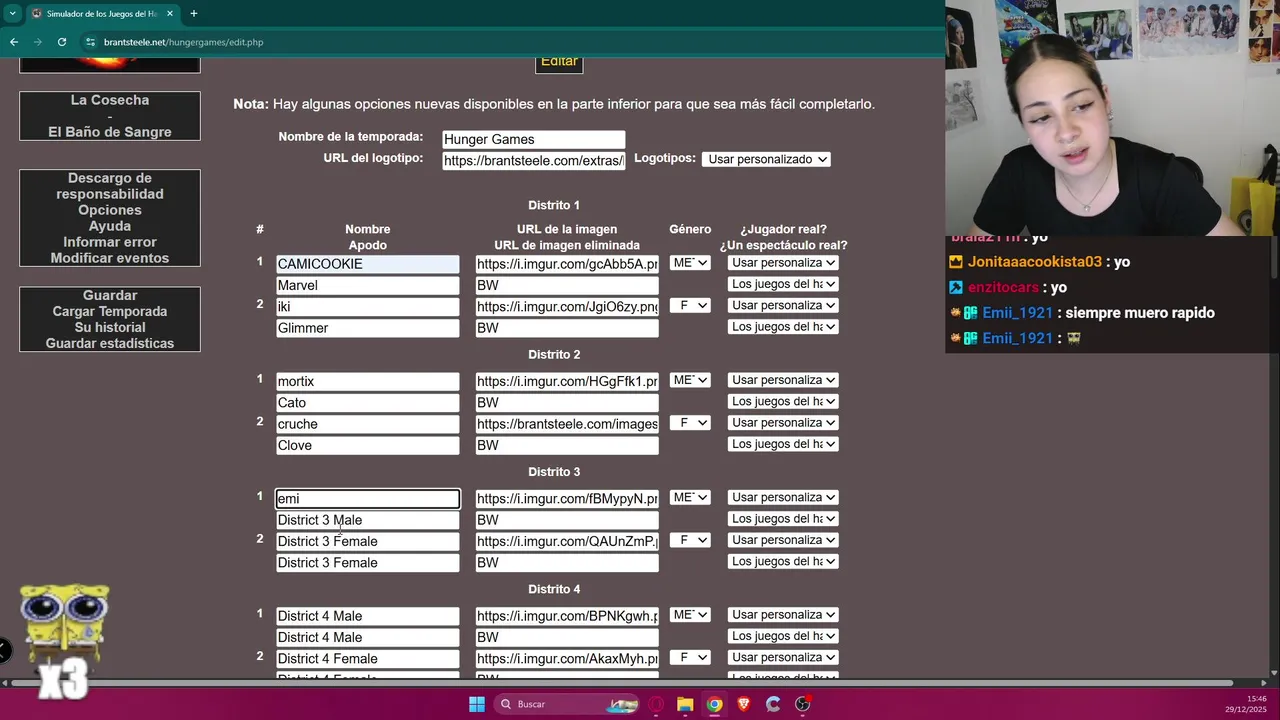Open gender dropdown for emi
The width and height of the screenshot is (1280, 720).
coord(690,497)
